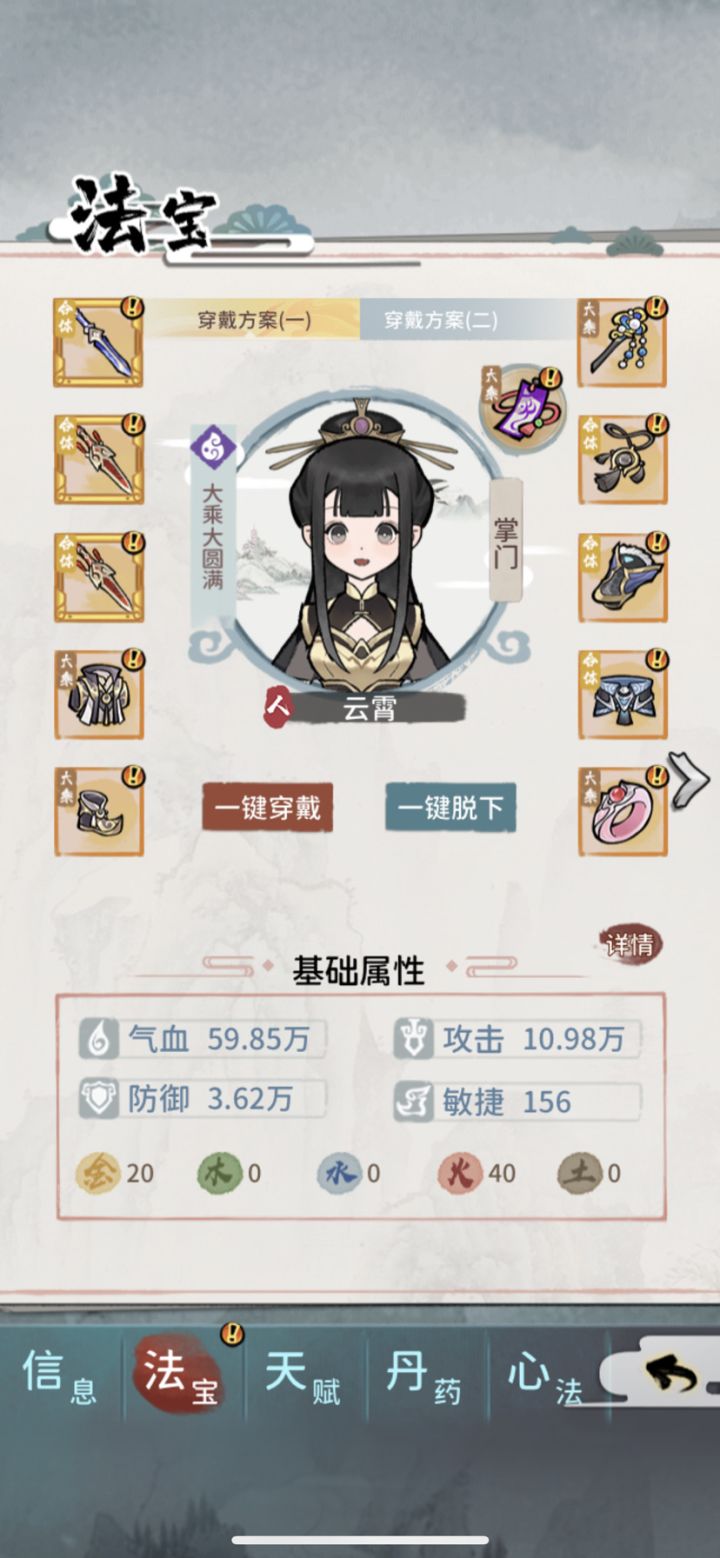This screenshot has height=1558, width=720.
Task: Select the blue sword equipment slot
Action: pyautogui.click(x=98, y=342)
